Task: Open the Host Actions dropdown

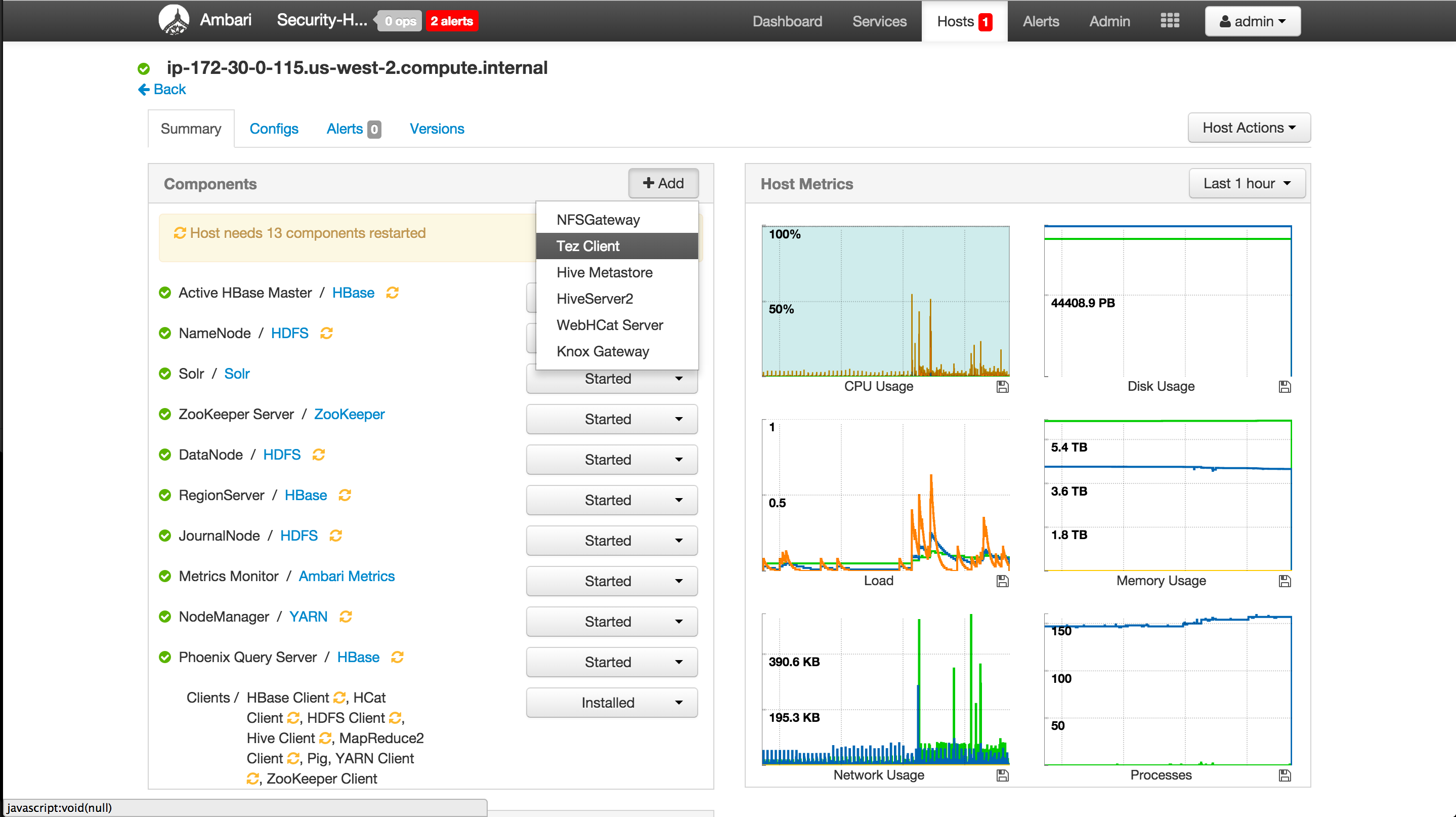Action: [1249, 128]
